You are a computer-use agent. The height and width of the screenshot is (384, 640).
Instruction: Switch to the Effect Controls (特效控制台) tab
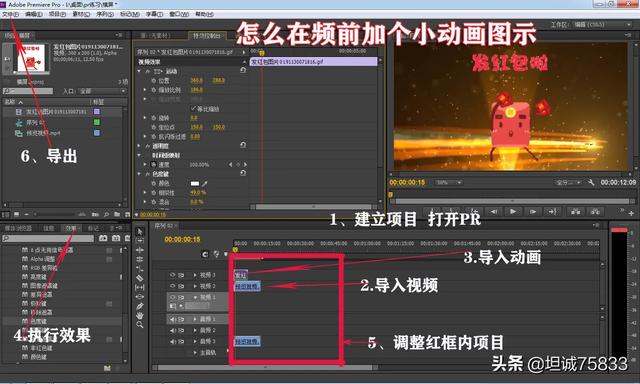pyautogui.click(x=207, y=36)
